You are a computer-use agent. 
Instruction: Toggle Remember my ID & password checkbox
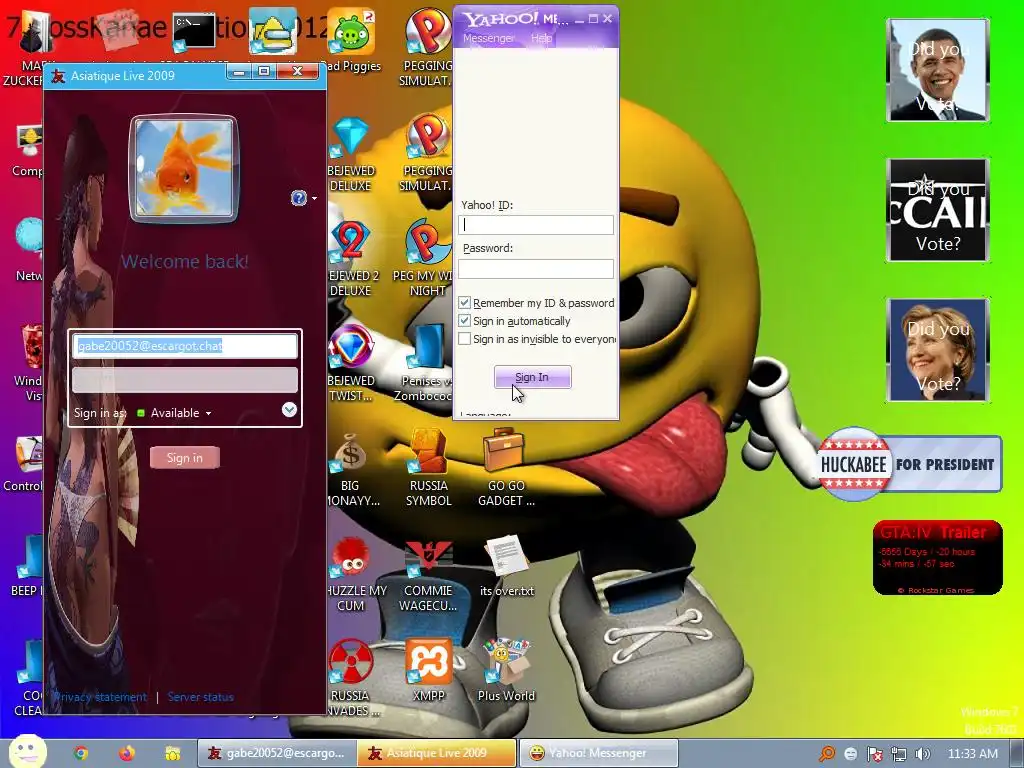[464, 302]
